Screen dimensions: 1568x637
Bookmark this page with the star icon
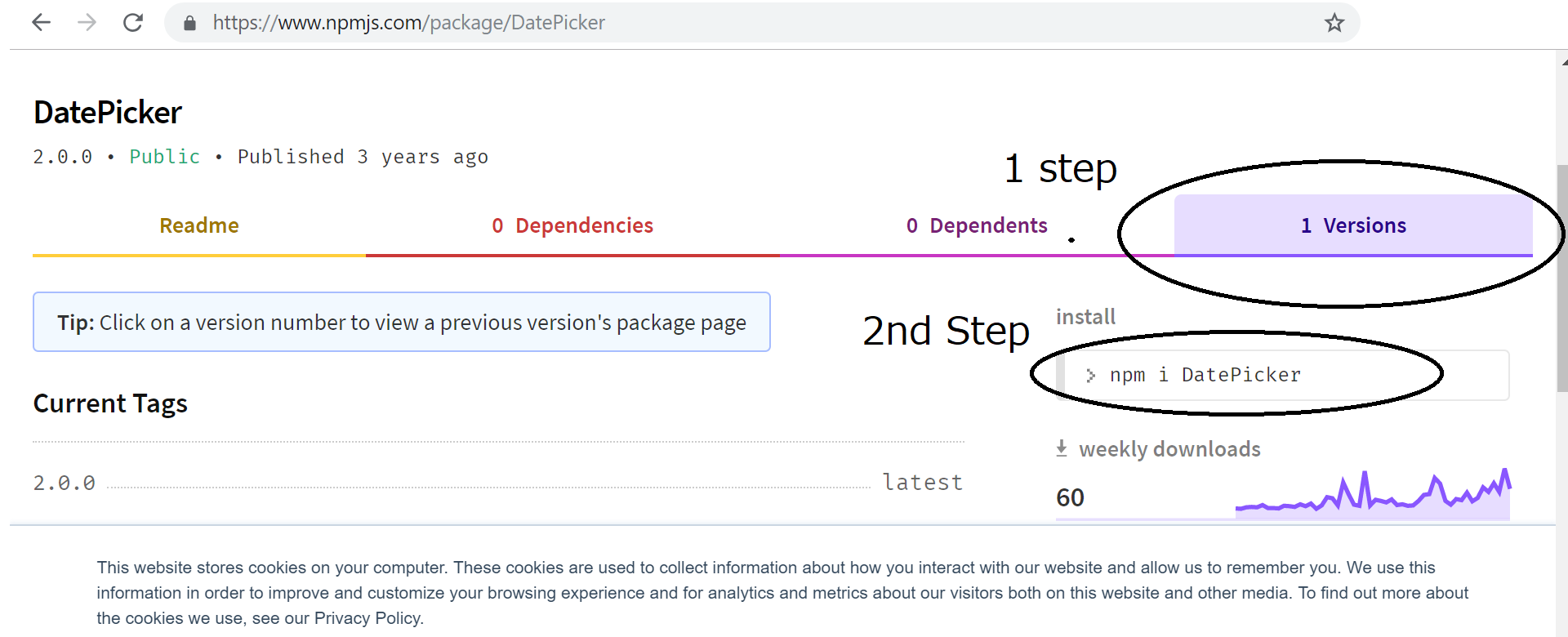coord(1334,23)
